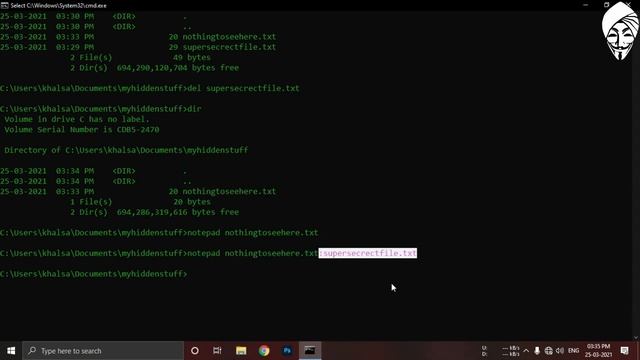This screenshot has height=360, width=640.
Task: Click '694,286,319,616 bytes free' text
Action: [178, 212]
